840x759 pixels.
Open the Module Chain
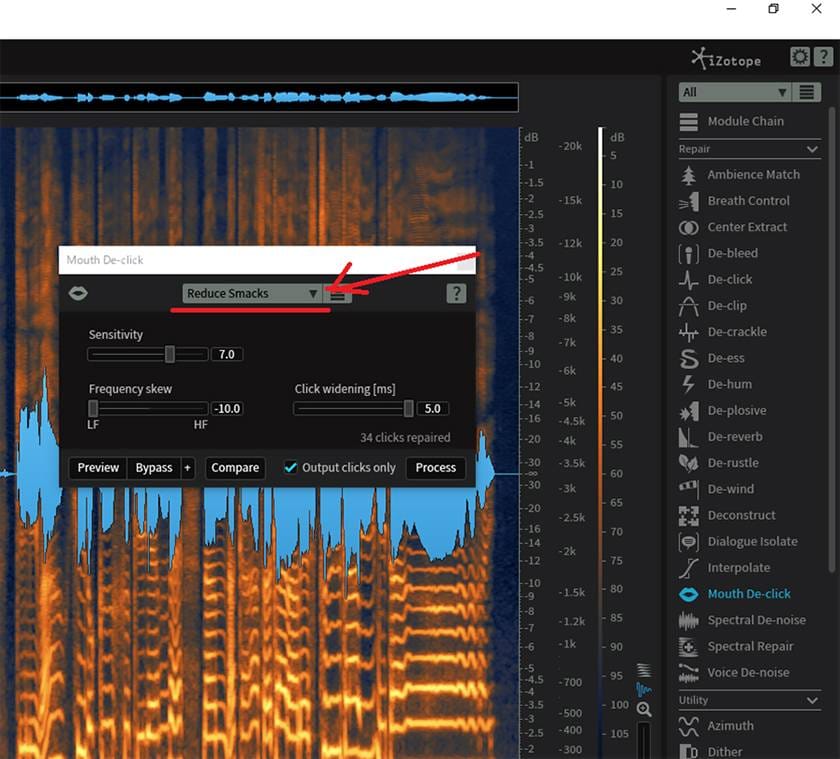(745, 121)
